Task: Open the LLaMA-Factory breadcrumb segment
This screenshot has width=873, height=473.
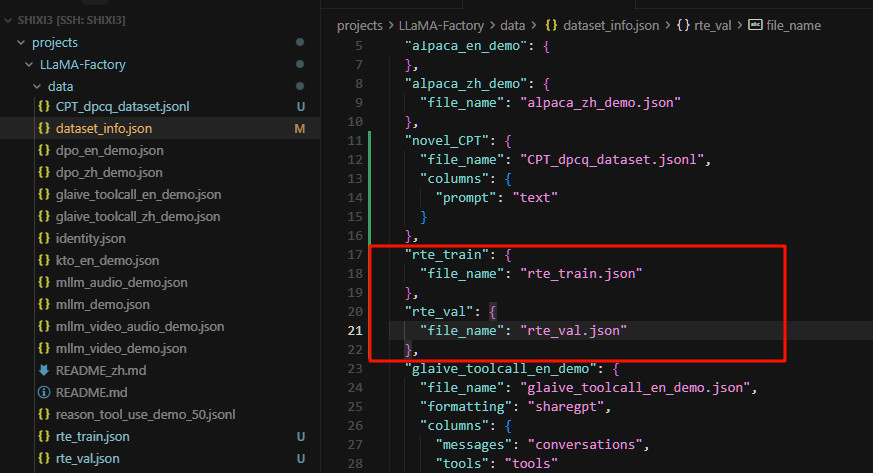Action: pos(443,25)
